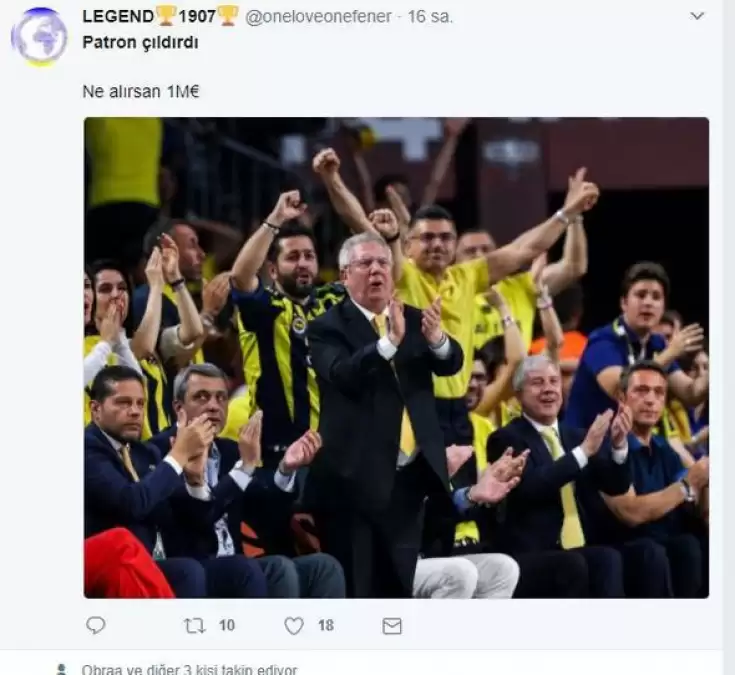
Task: Click the 'Ne alırsan 1M€' text line
Action: click(x=141, y=91)
